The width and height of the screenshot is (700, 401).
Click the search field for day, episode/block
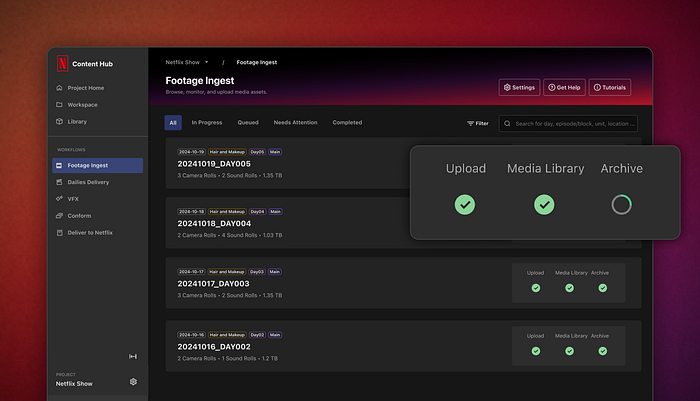(x=568, y=123)
